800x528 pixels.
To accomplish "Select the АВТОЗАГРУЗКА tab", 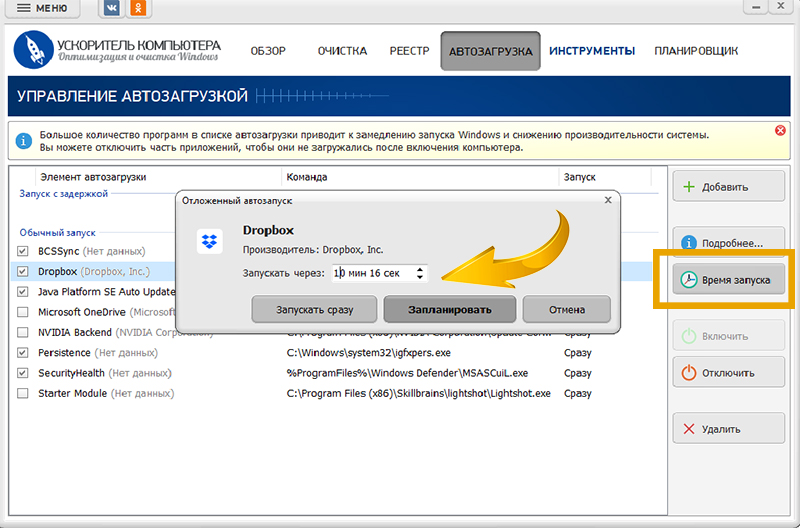I will pos(490,51).
